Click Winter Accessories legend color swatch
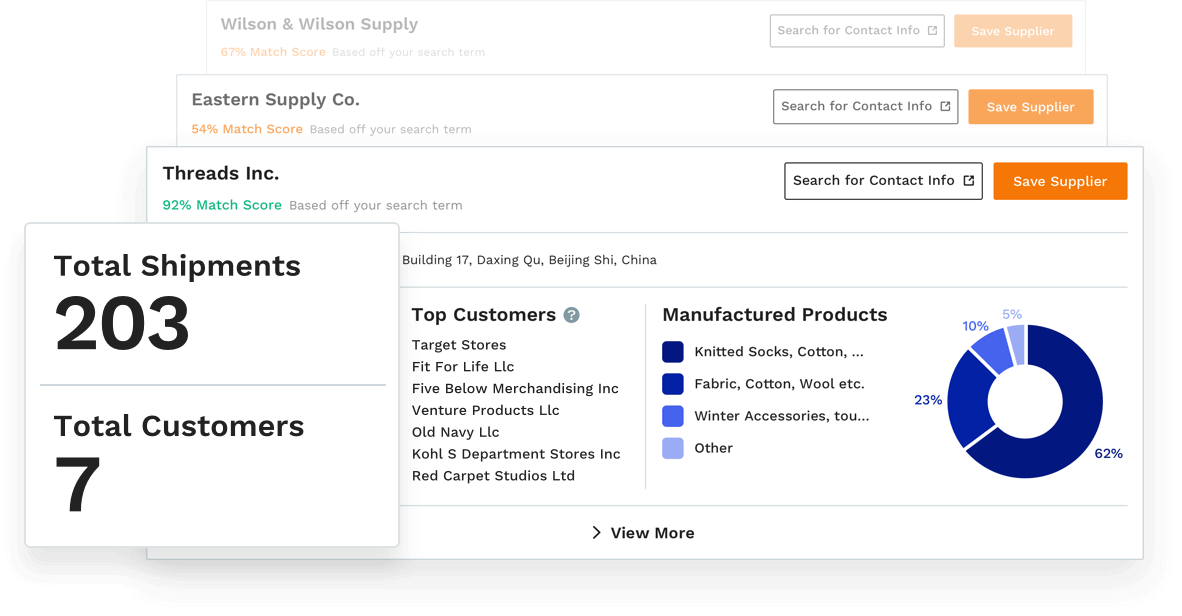 click(672, 416)
